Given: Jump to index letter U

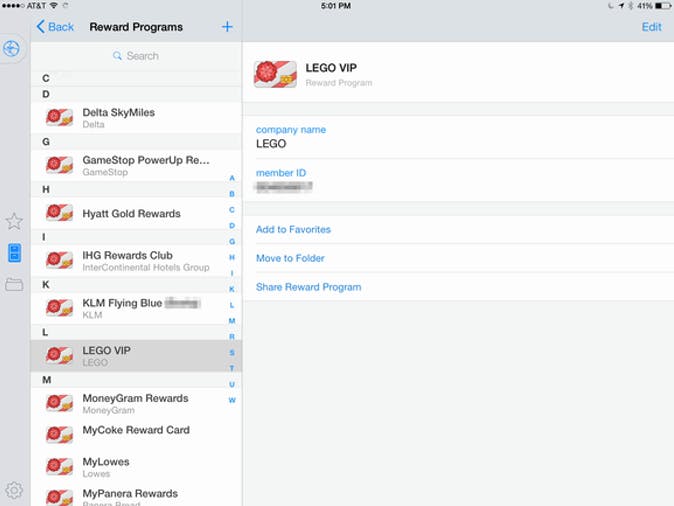Looking at the screenshot, I should tap(232, 384).
